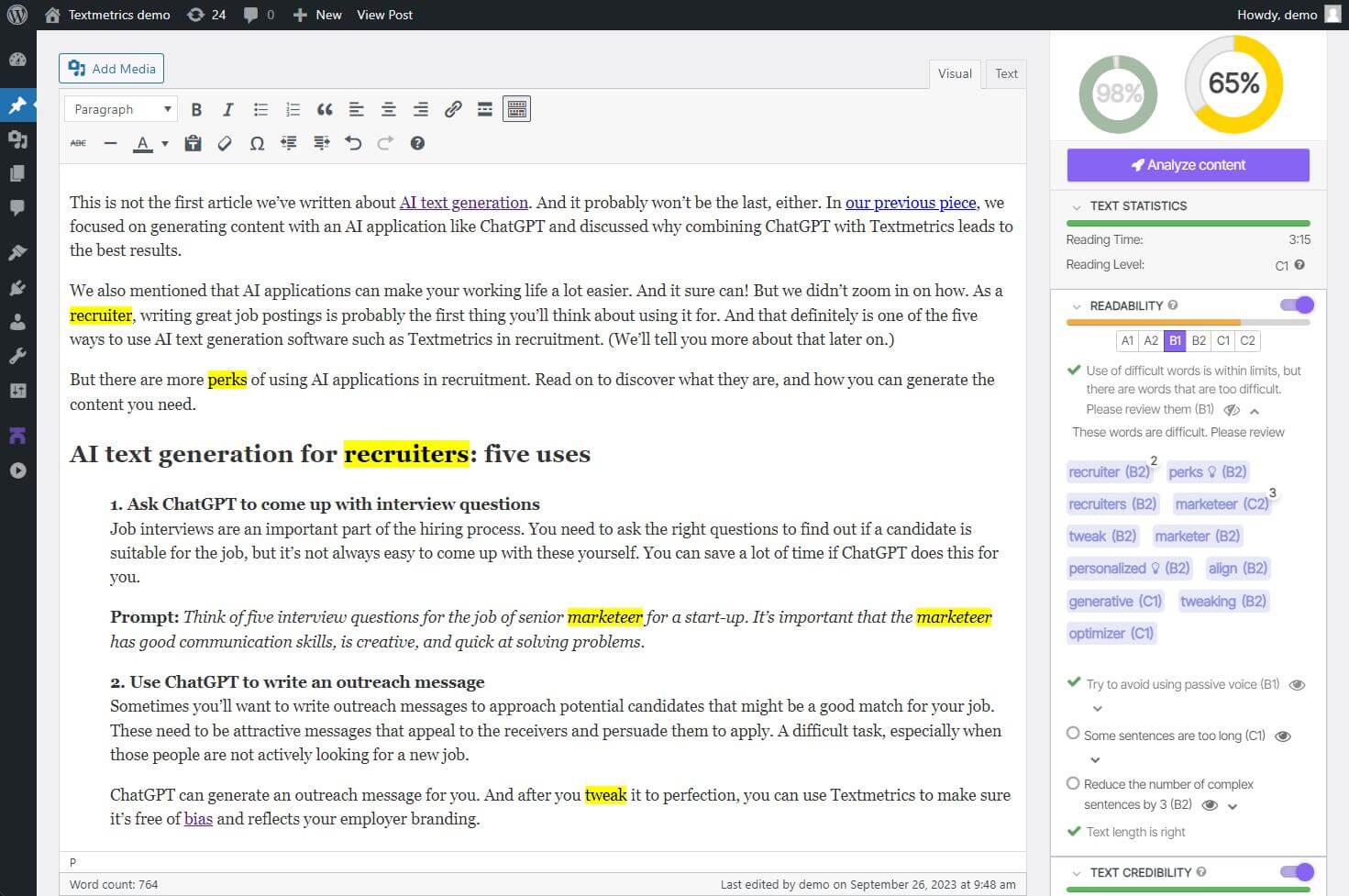Click the Clear formatting eraser icon
This screenshot has height=896, width=1349.
(225, 144)
